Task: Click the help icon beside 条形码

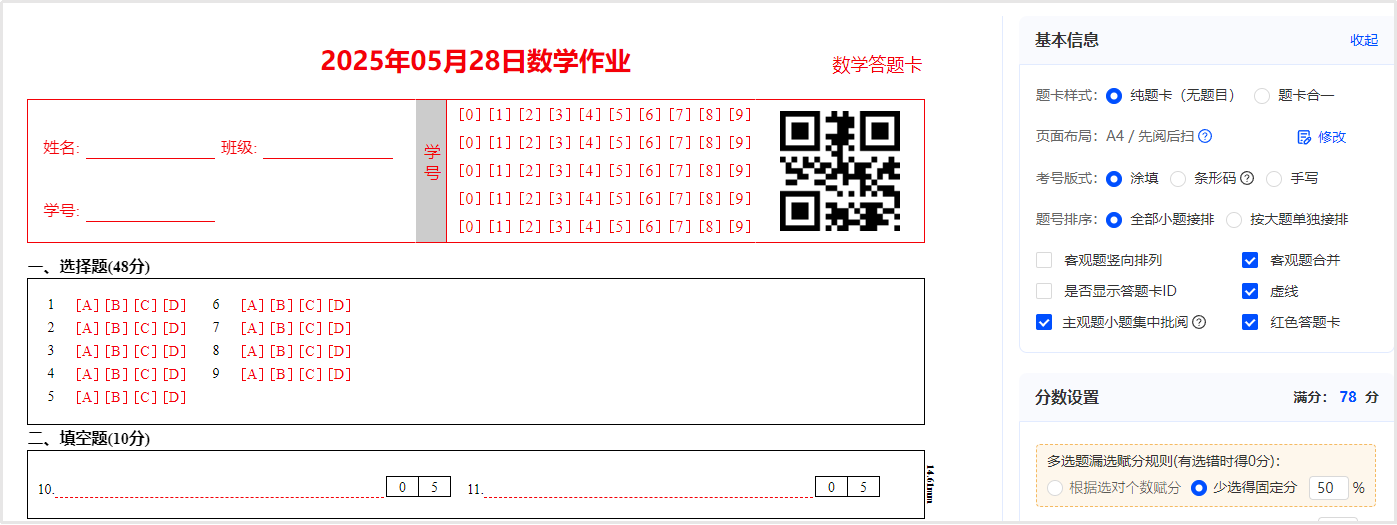Action: coord(1247,178)
